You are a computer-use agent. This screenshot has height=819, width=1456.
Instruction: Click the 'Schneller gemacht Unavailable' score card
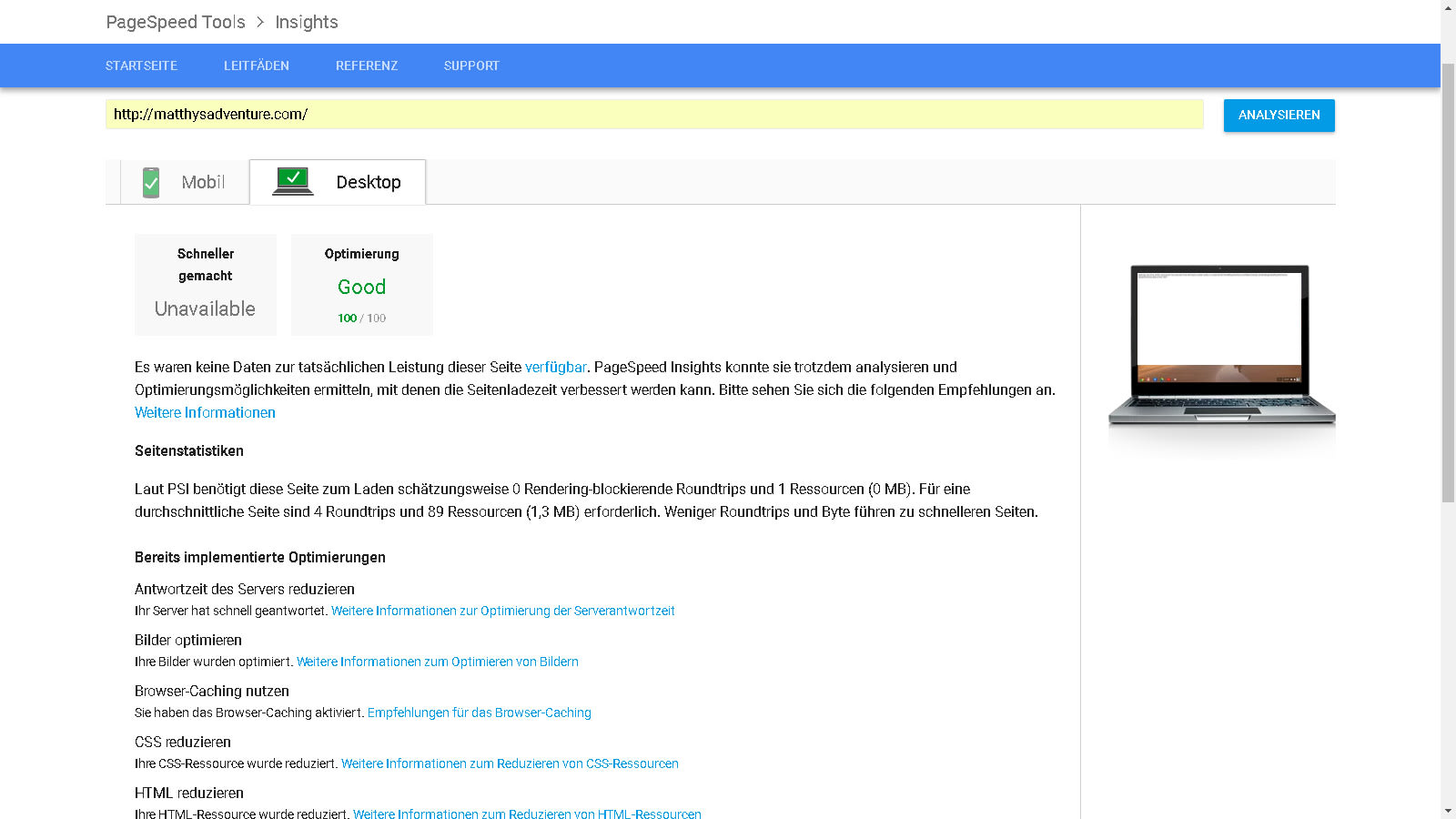tap(206, 285)
